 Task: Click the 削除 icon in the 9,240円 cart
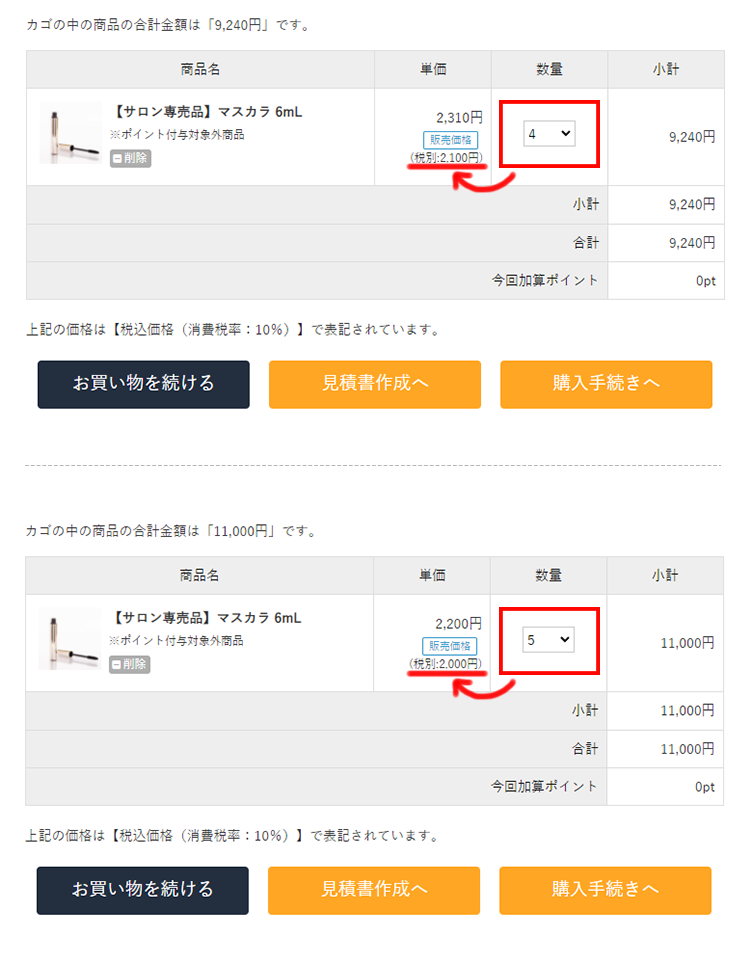pyautogui.click(x=131, y=158)
